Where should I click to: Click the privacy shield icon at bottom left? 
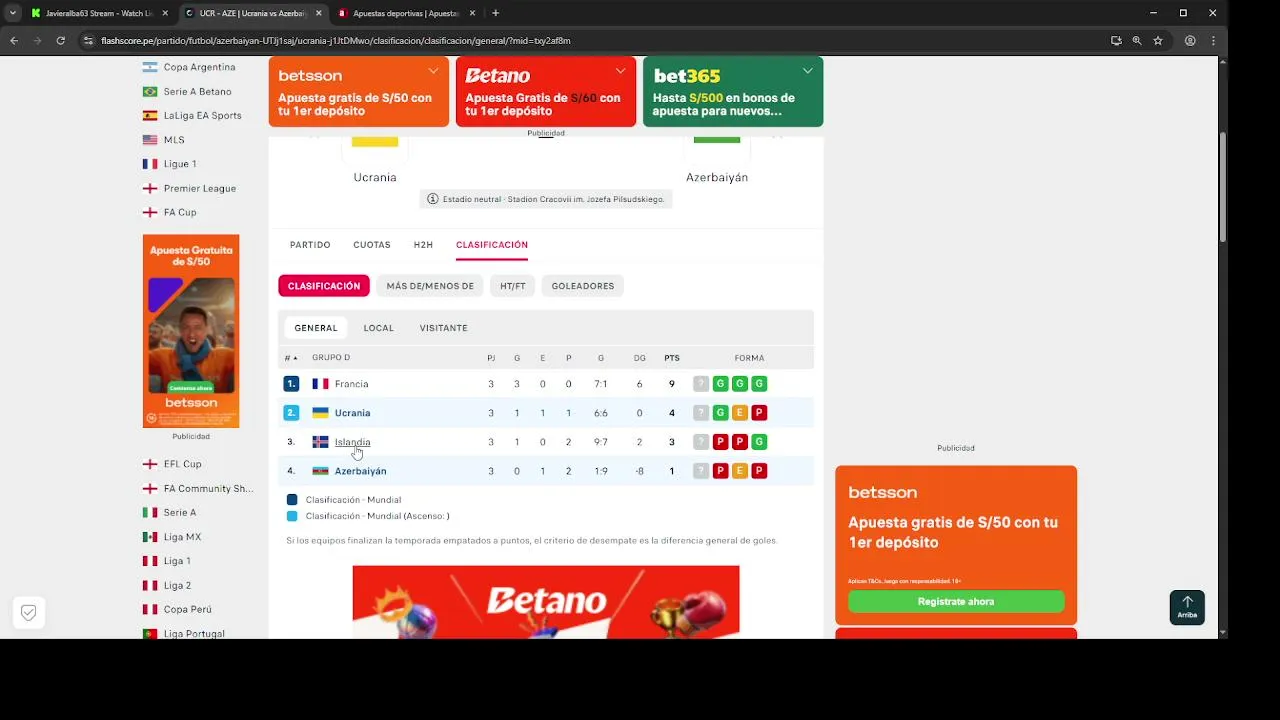coord(28,613)
